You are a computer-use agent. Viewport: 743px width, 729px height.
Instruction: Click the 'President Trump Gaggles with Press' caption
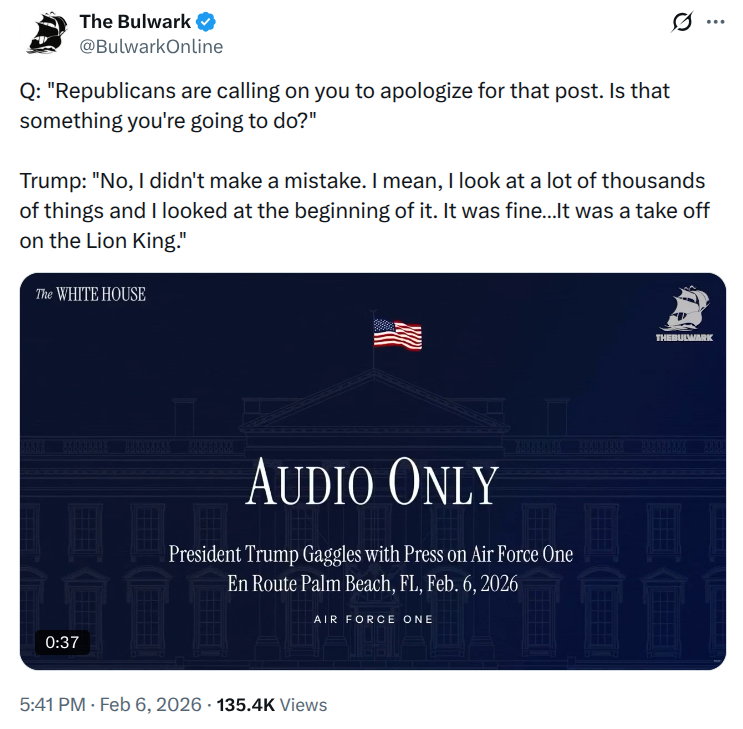click(x=371, y=553)
